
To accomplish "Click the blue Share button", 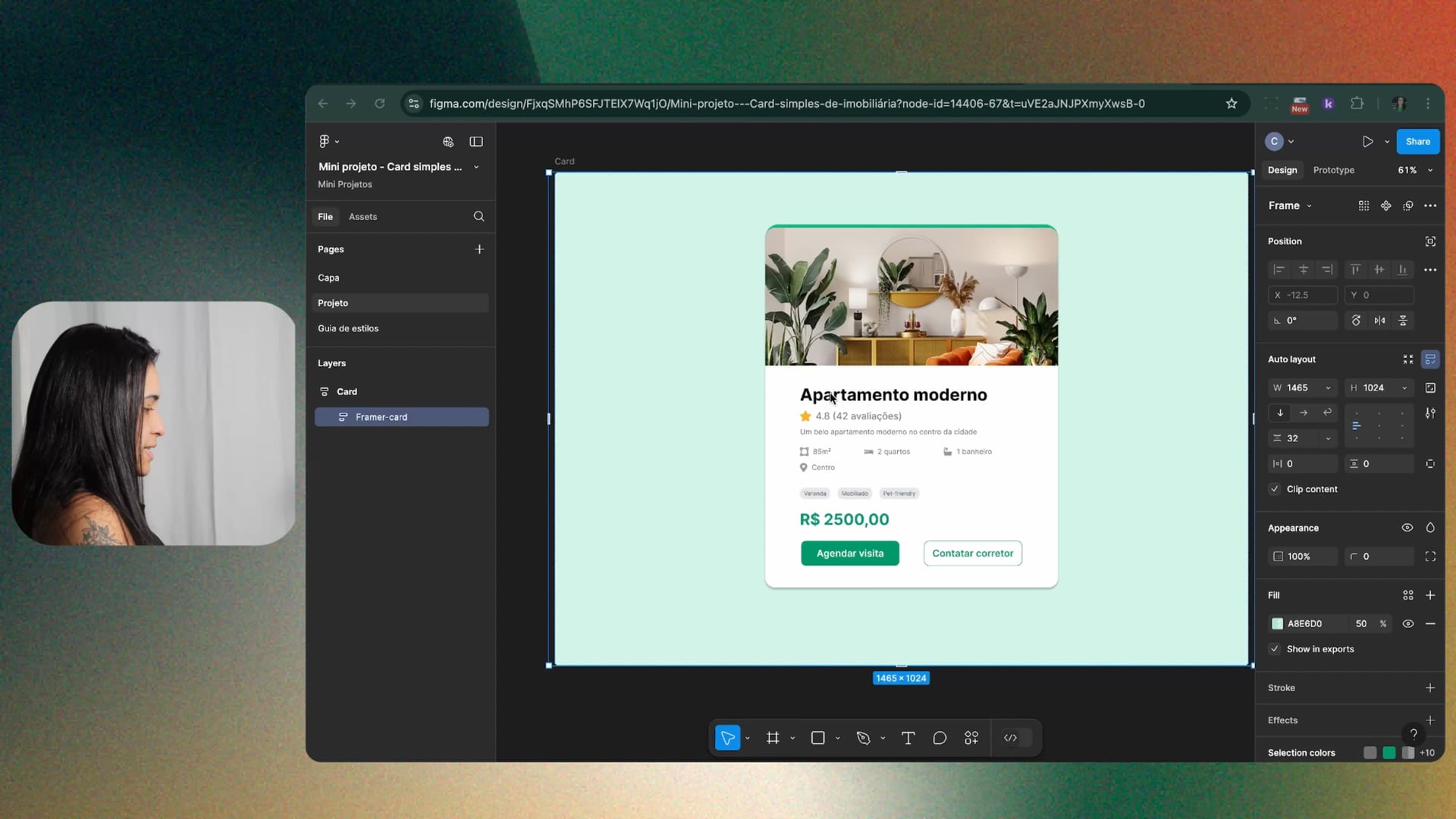I will click(x=1417, y=142).
